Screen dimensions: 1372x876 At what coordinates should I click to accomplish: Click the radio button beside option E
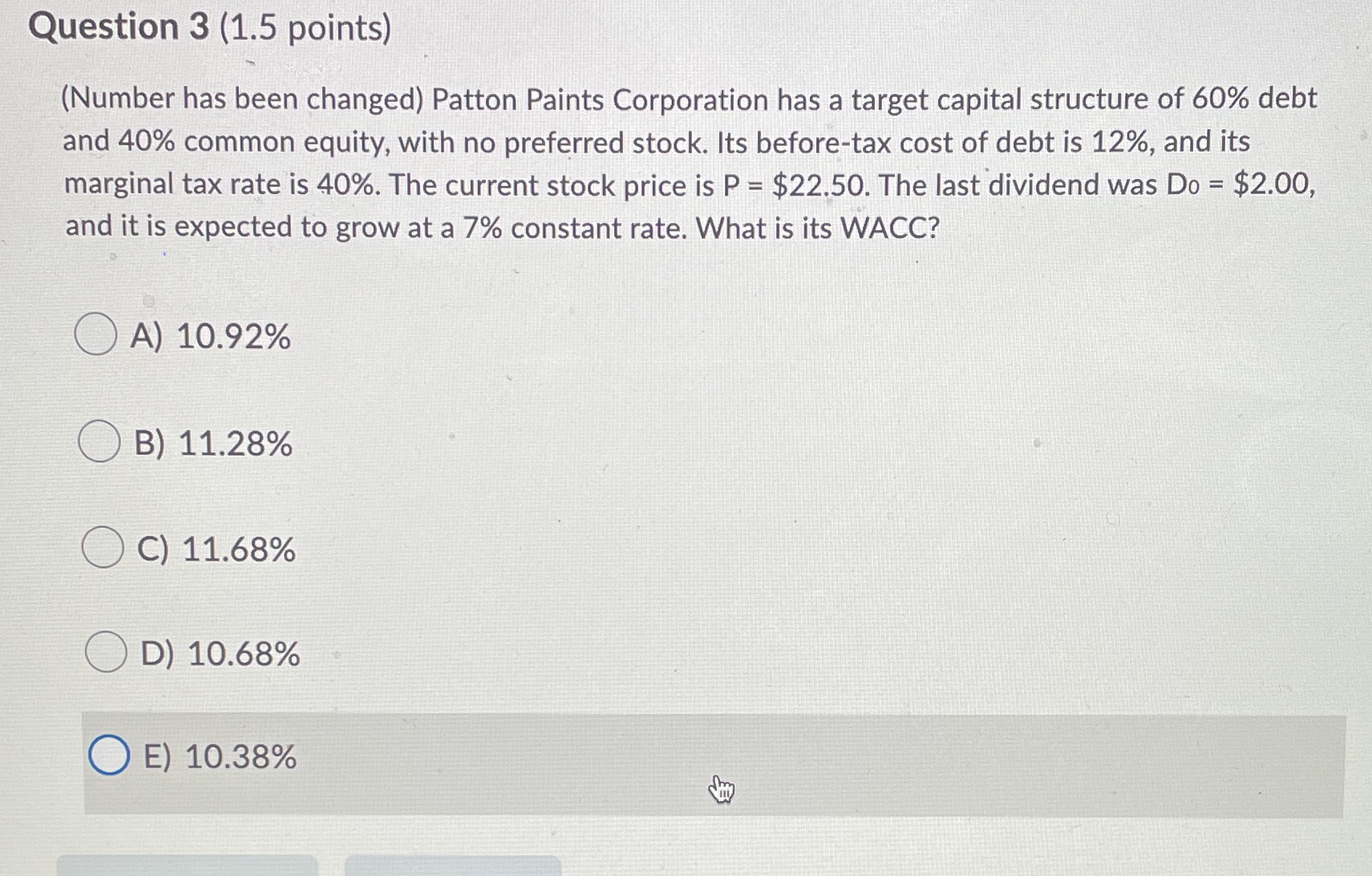coord(107,756)
